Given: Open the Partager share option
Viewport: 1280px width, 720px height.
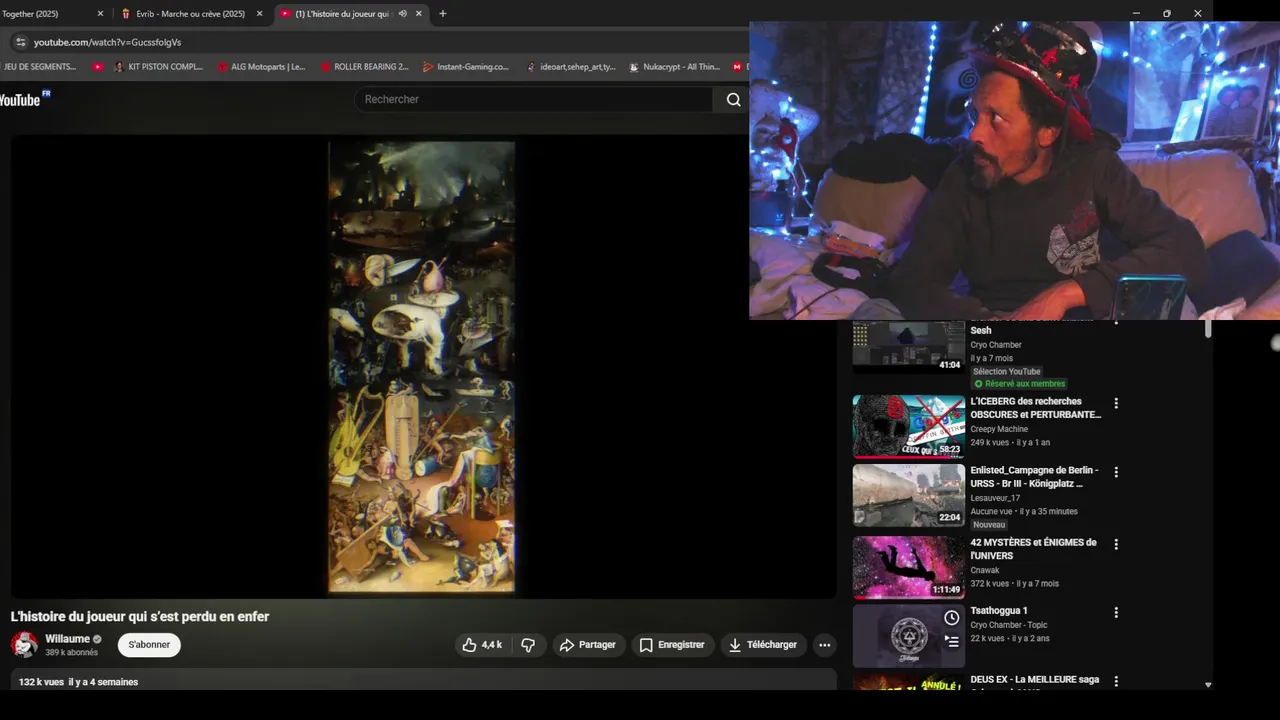Looking at the screenshot, I should (x=588, y=645).
